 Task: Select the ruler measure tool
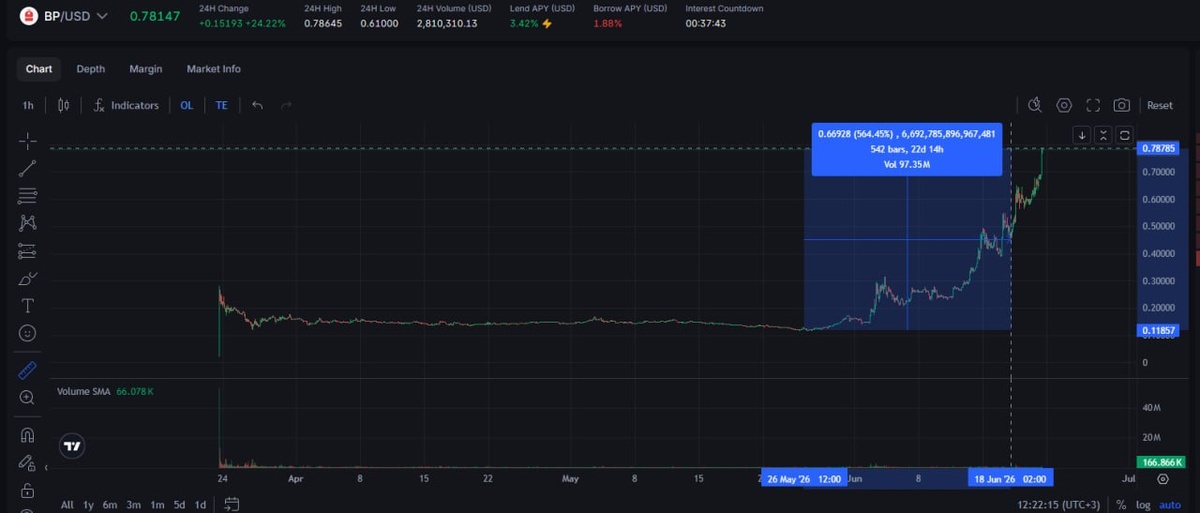tap(27, 370)
